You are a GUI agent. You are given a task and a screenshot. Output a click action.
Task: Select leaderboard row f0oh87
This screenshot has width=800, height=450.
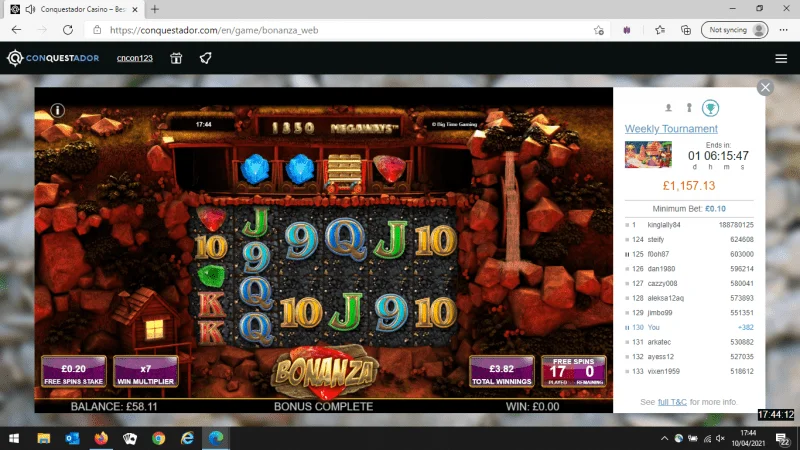click(x=689, y=254)
